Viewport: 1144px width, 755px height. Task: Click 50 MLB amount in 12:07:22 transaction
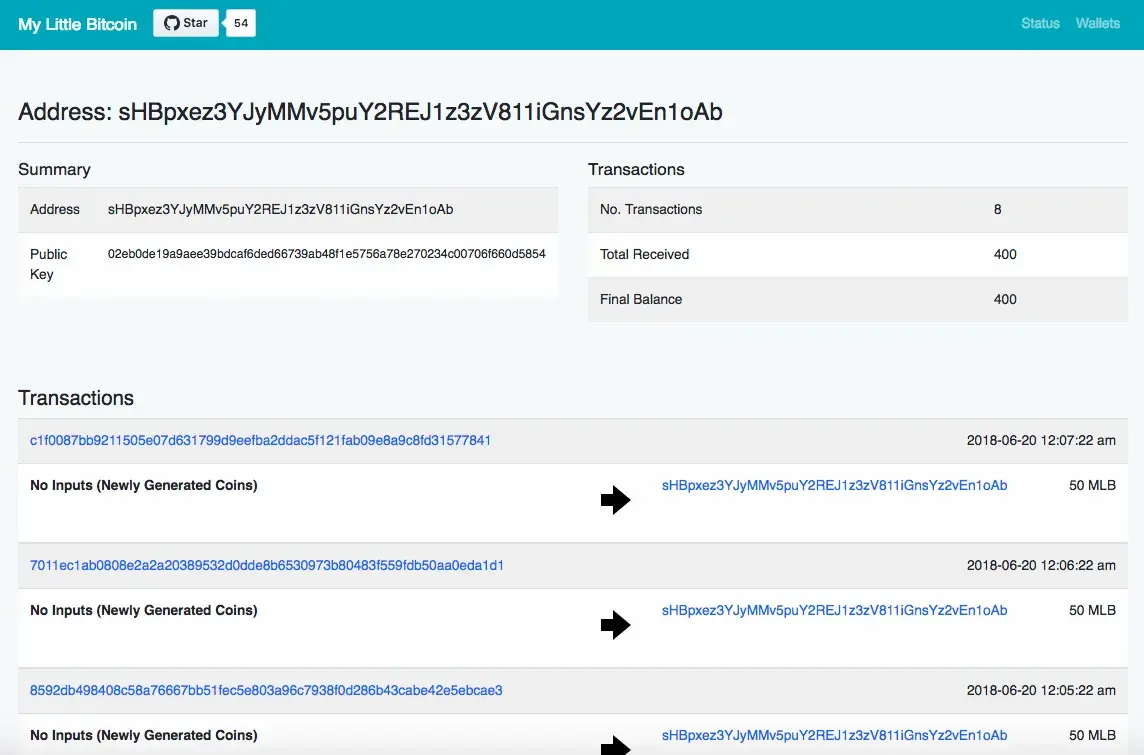click(1092, 485)
